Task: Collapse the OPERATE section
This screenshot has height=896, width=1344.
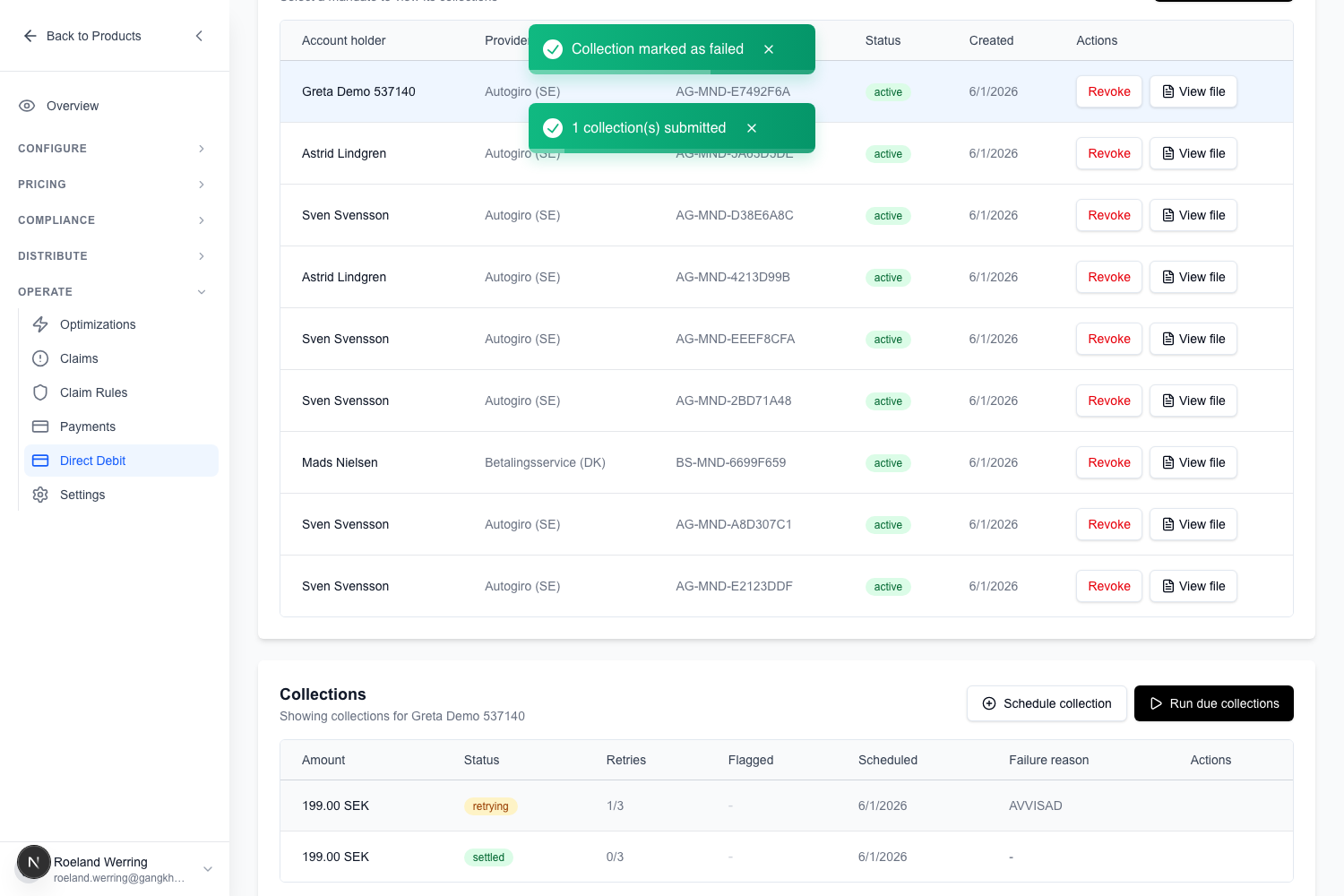Action: (x=113, y=292)
